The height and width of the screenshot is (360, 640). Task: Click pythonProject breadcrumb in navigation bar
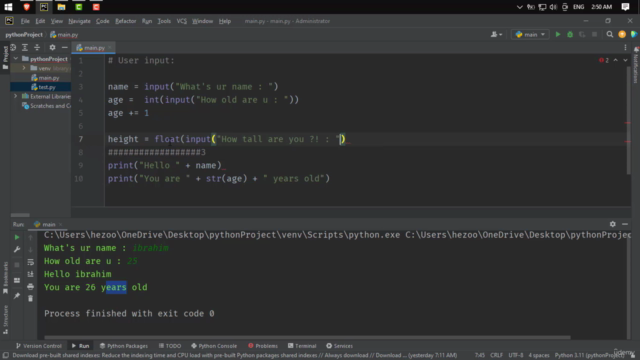tap(24, 35)
